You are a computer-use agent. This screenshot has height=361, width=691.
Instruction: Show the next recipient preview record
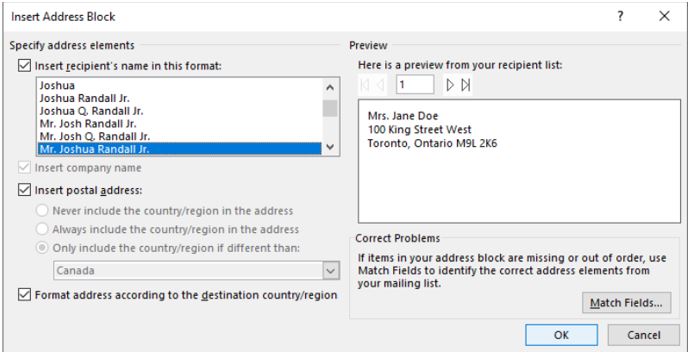(450, 85)
